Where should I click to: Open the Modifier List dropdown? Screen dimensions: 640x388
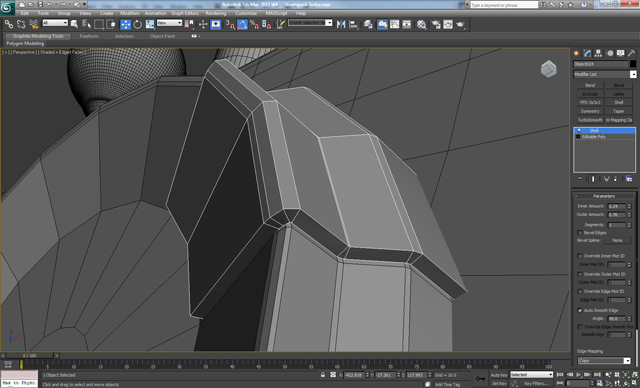(x=605, y=74)
